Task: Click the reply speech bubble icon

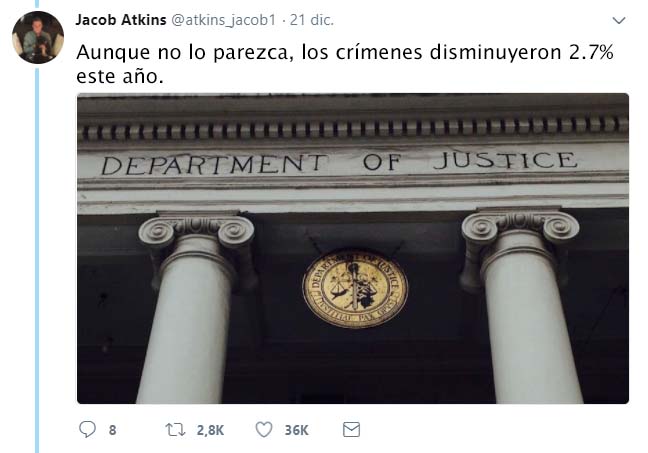Action: coord(87,429)
